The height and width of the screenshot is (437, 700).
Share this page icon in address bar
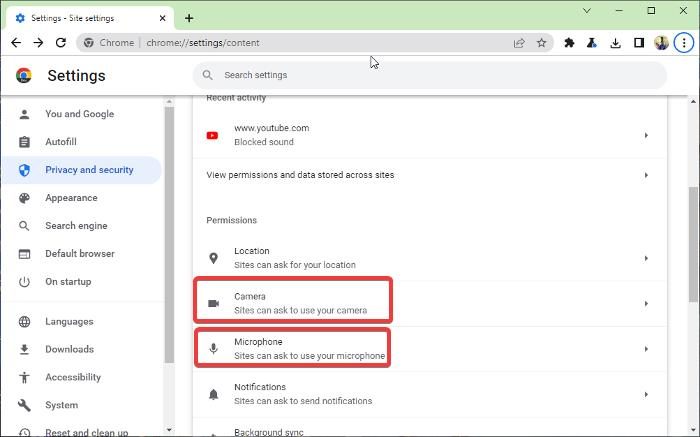tap(519, 43)
